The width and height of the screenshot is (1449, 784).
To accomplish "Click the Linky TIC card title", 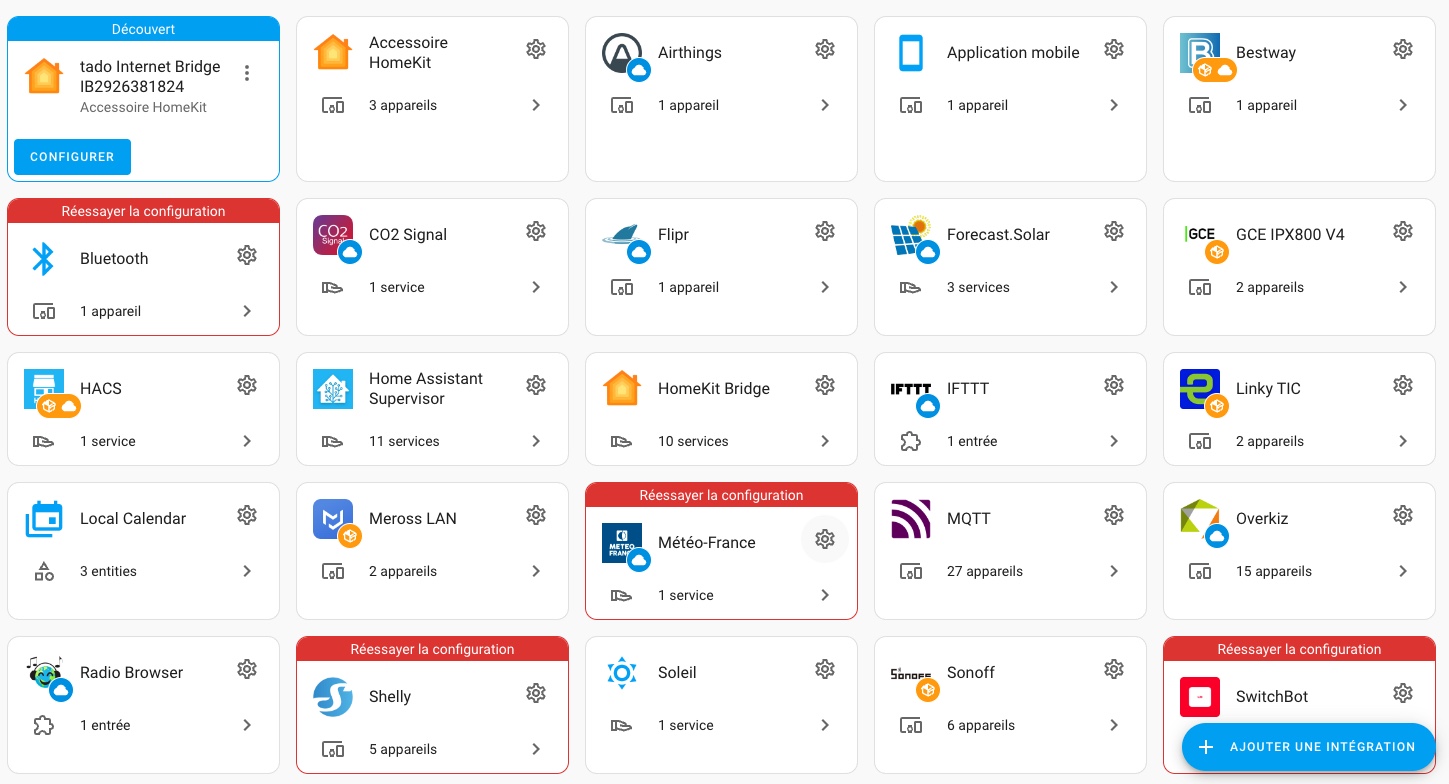I will [x=1267, y=389].
